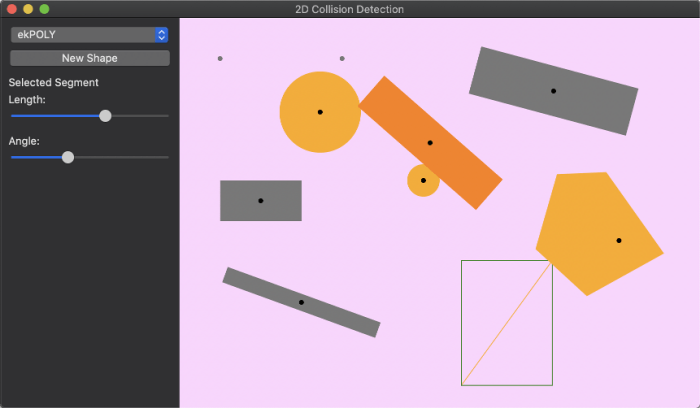The image size is (700, 408).
Task: Open the ekPOLY shape type dropdown
Action: (89, 35)
